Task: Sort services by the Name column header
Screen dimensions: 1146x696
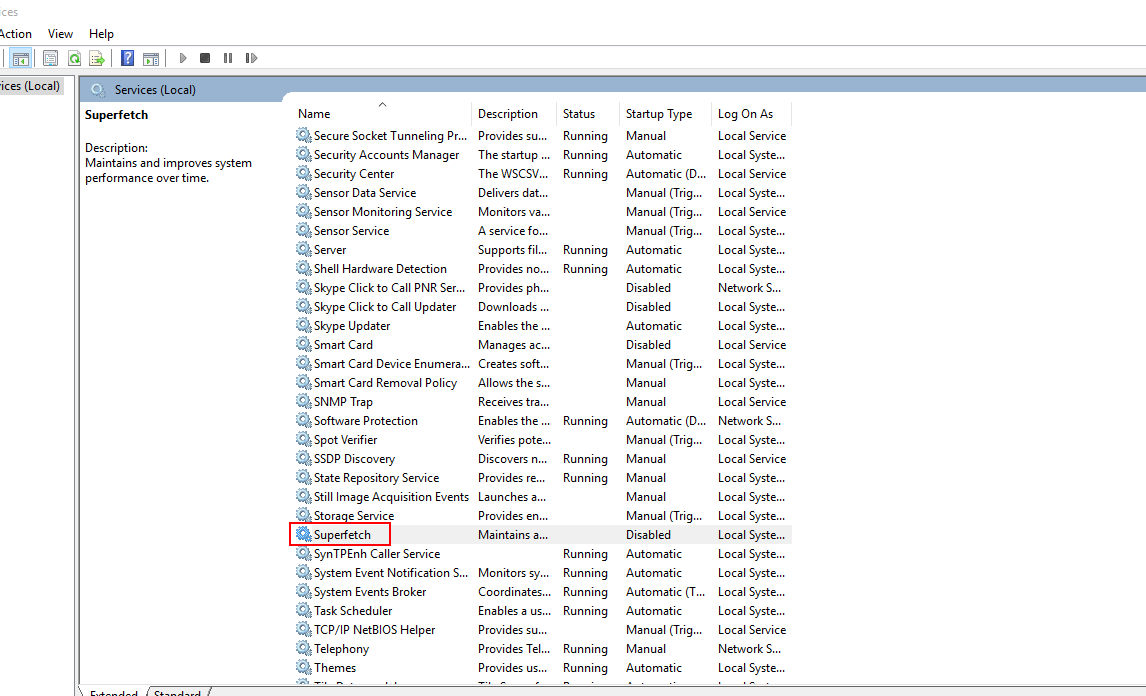Action: (x=314, y=114)
